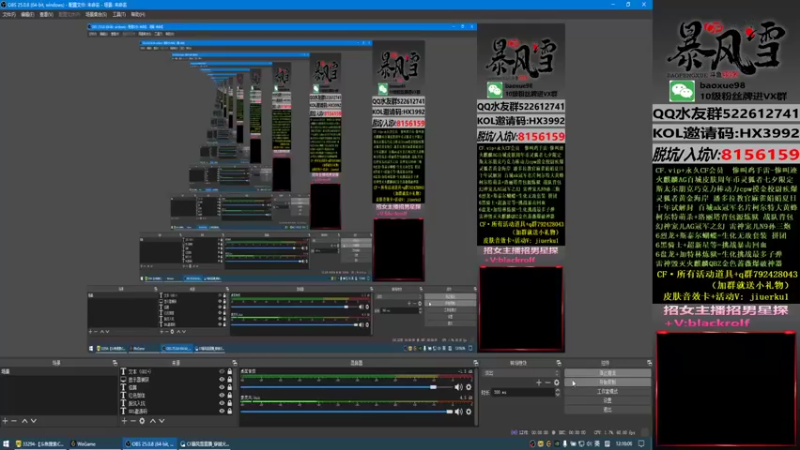Open the Settings (设置) button in Controls
This screenshot has height=450, width=800.
(x=607, y=401)
